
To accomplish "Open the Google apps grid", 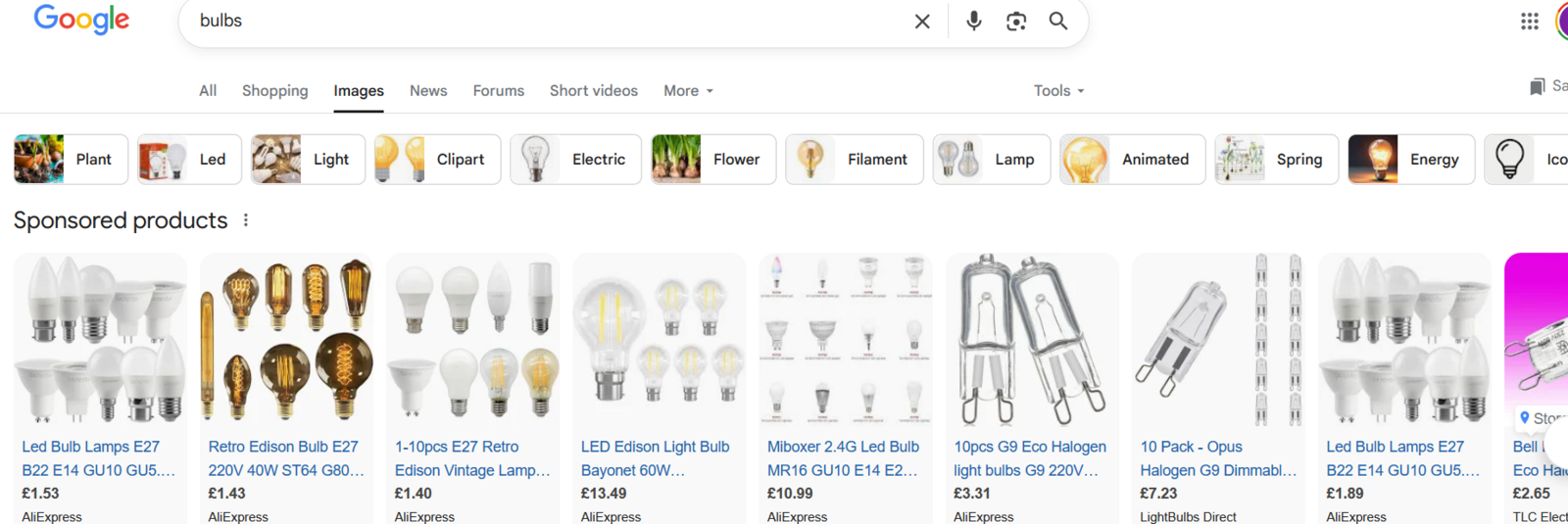I will coord(1529,22).
